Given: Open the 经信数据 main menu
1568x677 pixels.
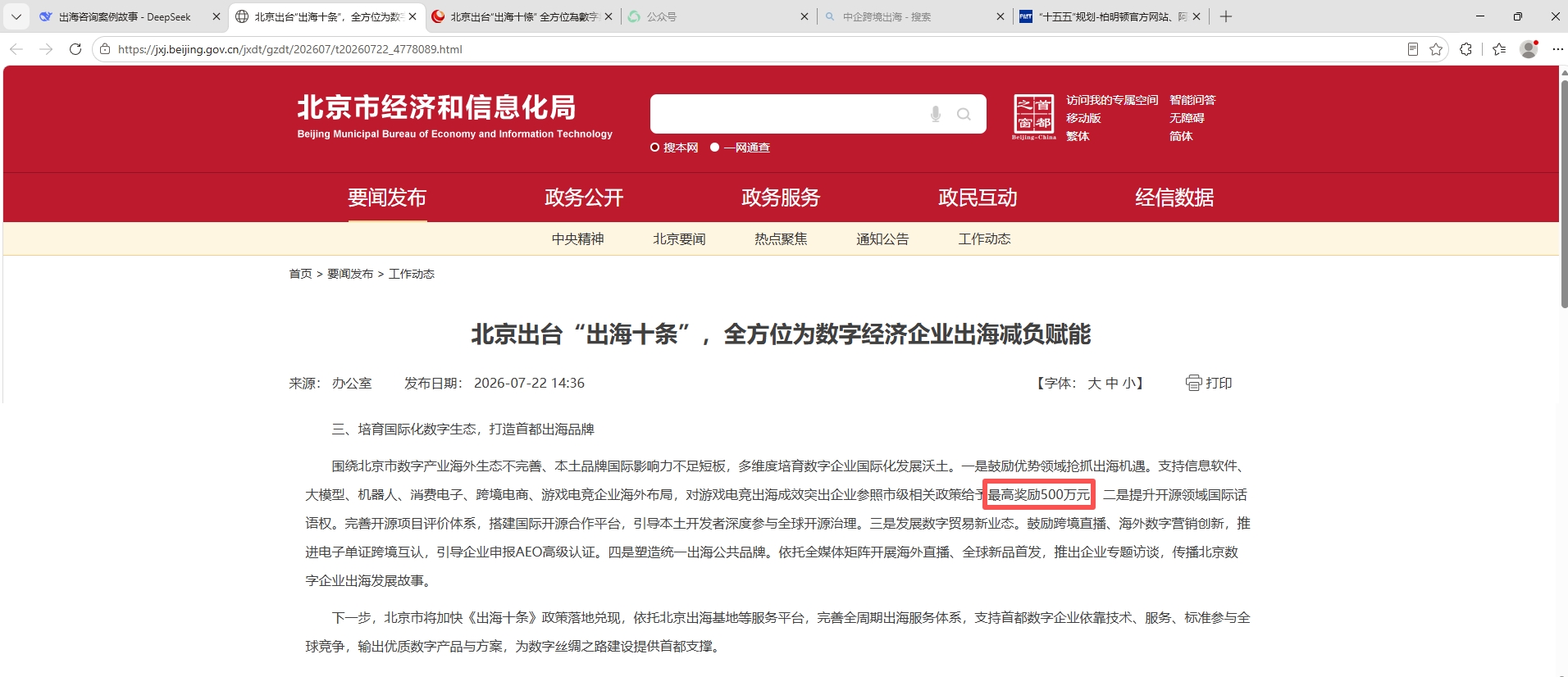Looking at the screenshot, I should [1174, 198].
